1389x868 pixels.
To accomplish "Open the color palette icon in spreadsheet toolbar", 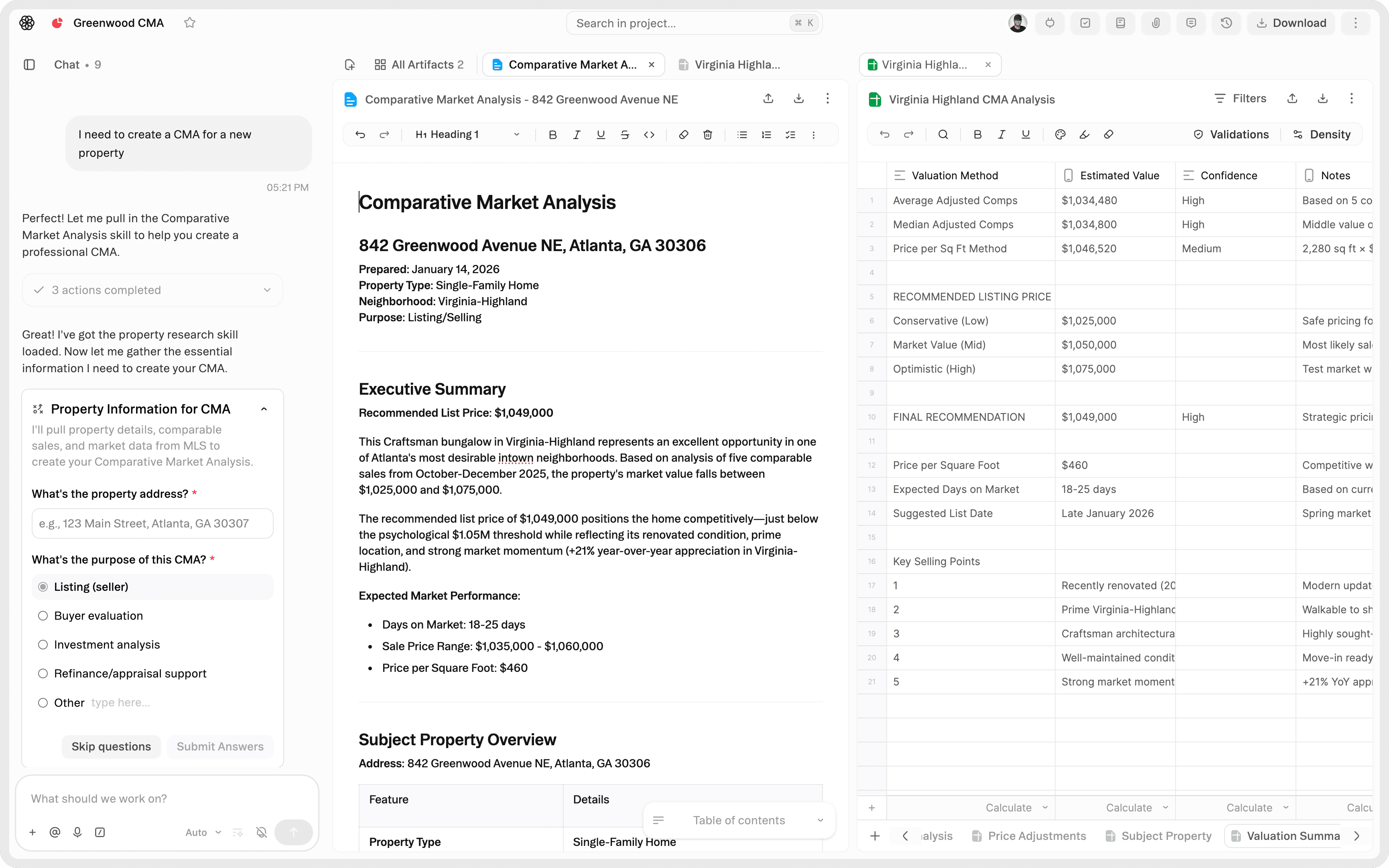I will tap(1060, 134).
